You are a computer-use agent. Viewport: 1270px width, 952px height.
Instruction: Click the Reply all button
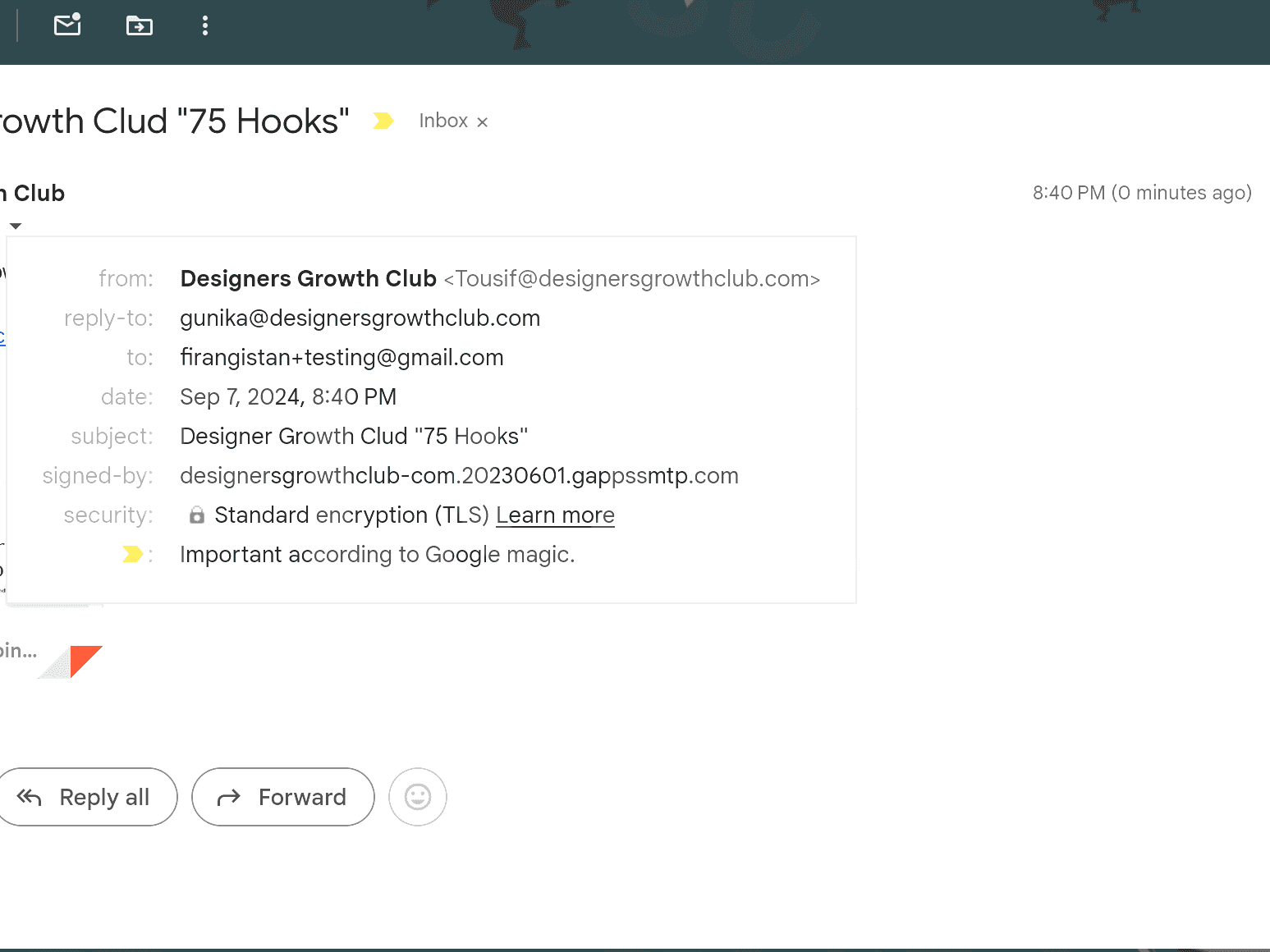click(x=87, y=797)
